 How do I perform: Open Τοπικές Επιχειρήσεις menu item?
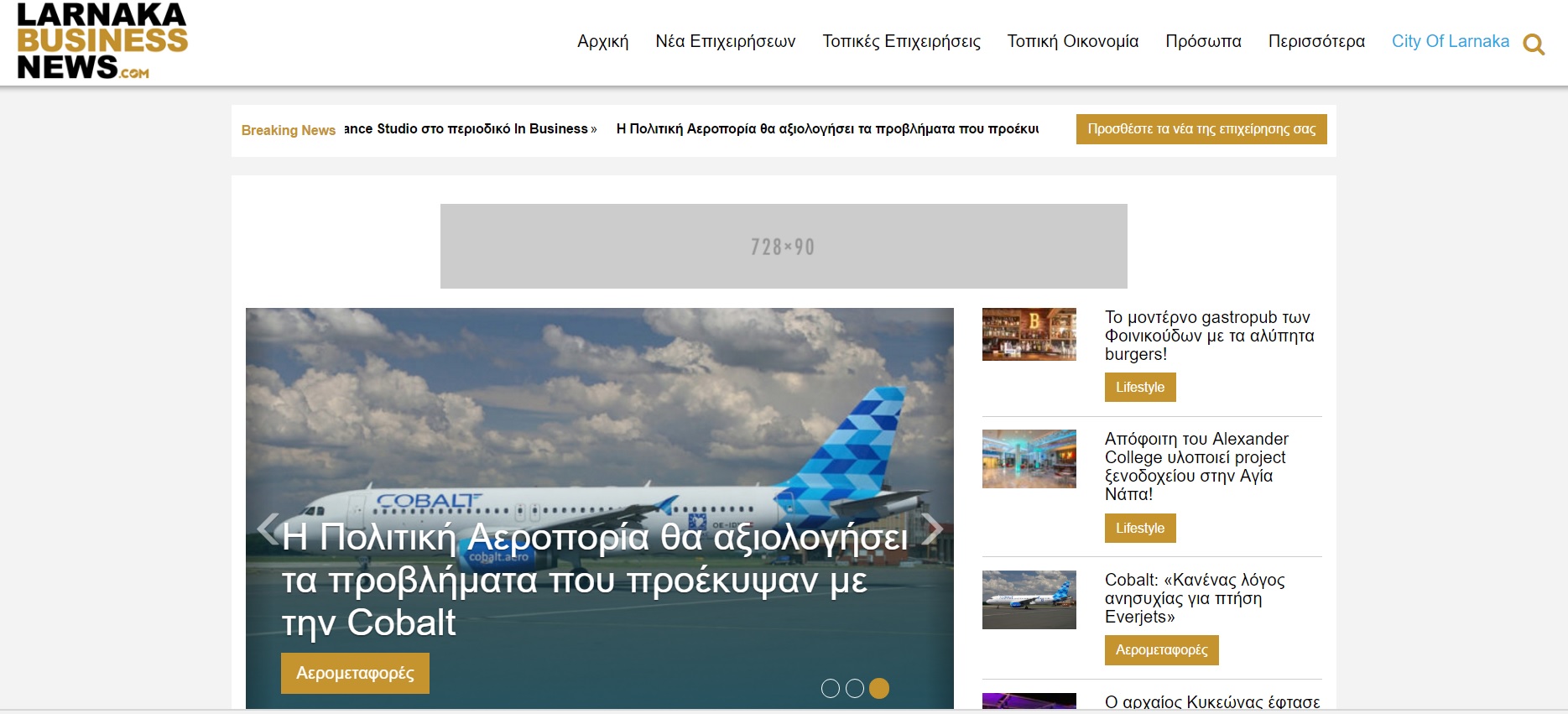tap(901, 41)
